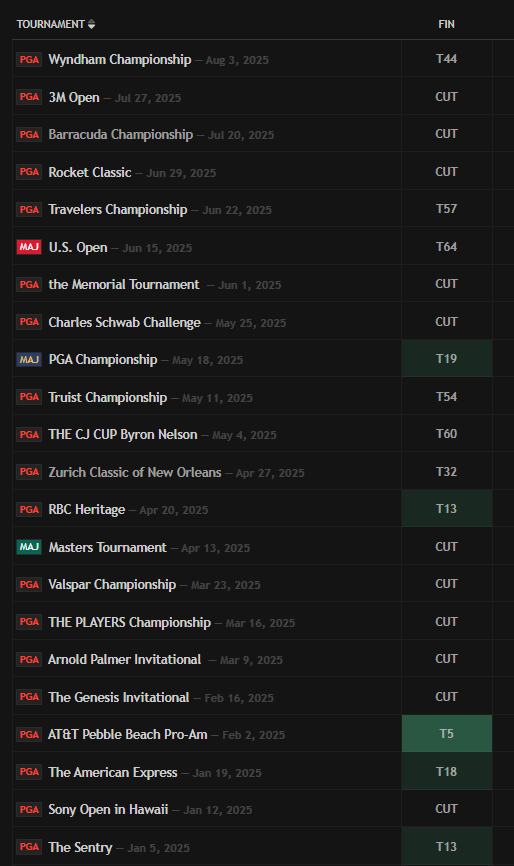Open the Sony Open in Hawaii link
514x866 pixels.
click(108, 810)
